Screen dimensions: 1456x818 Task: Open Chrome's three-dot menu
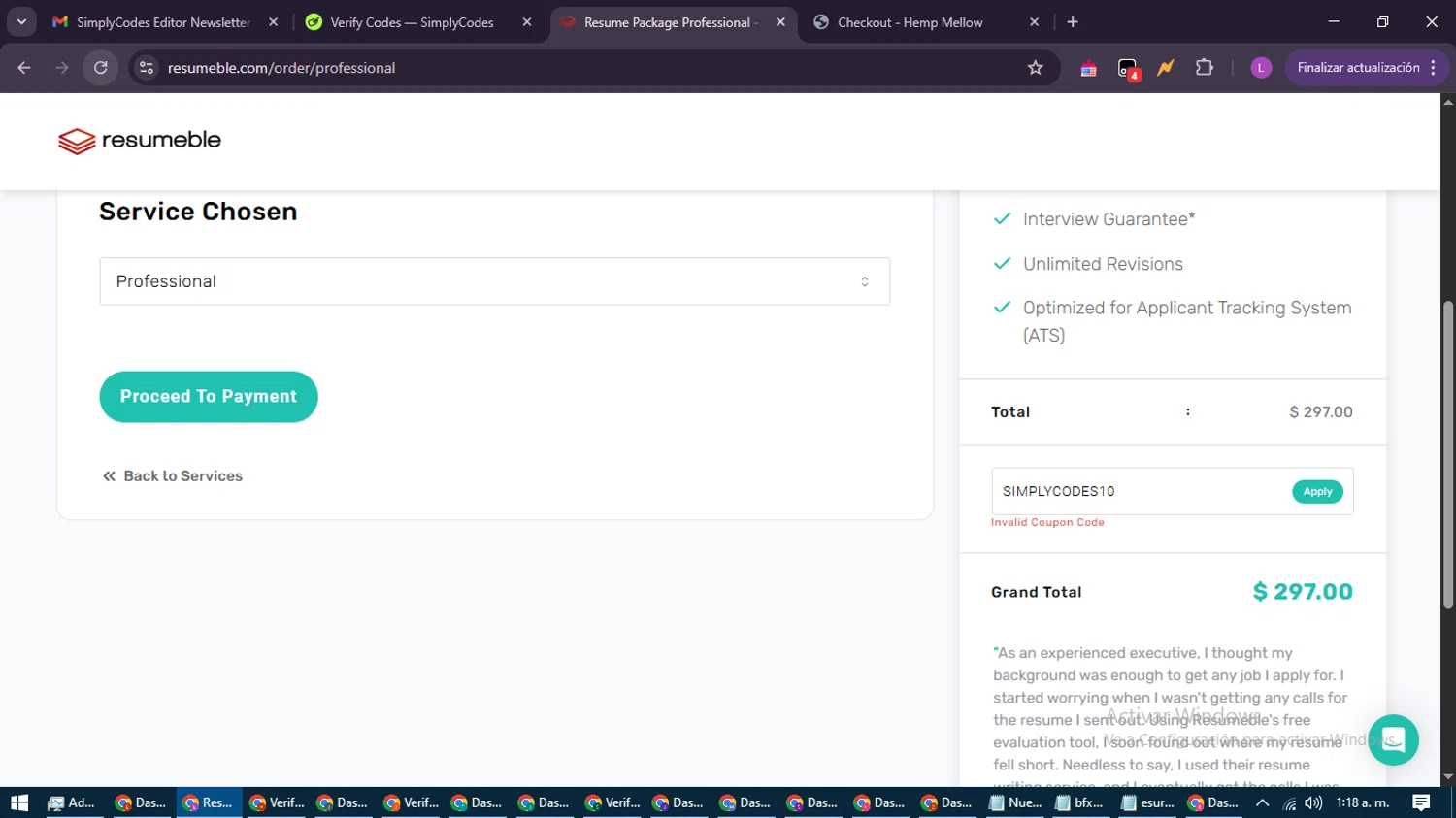1433,68
